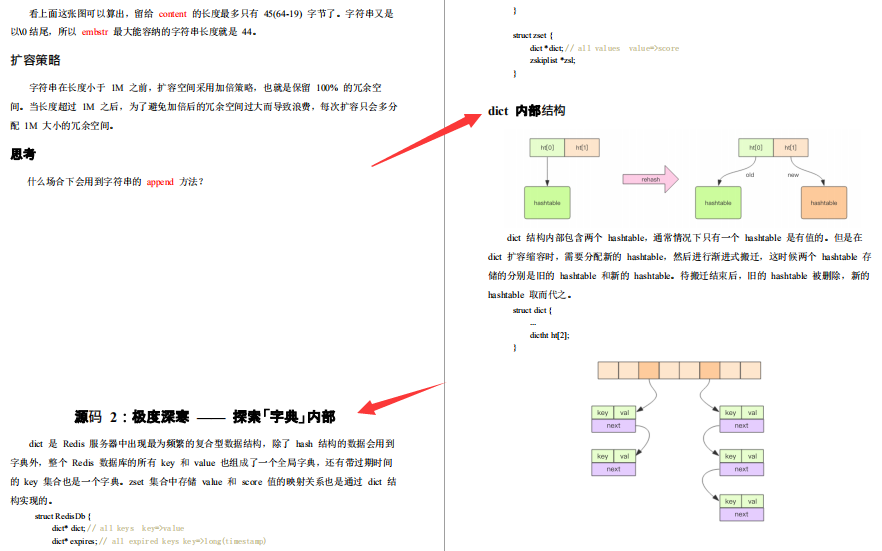Image resolution: width=882 pixels, height=551 pixels.
Task: Click the line starting "储的分别是旧的 hashtable"
Action: pyautogui.click(x=678, y=276)
